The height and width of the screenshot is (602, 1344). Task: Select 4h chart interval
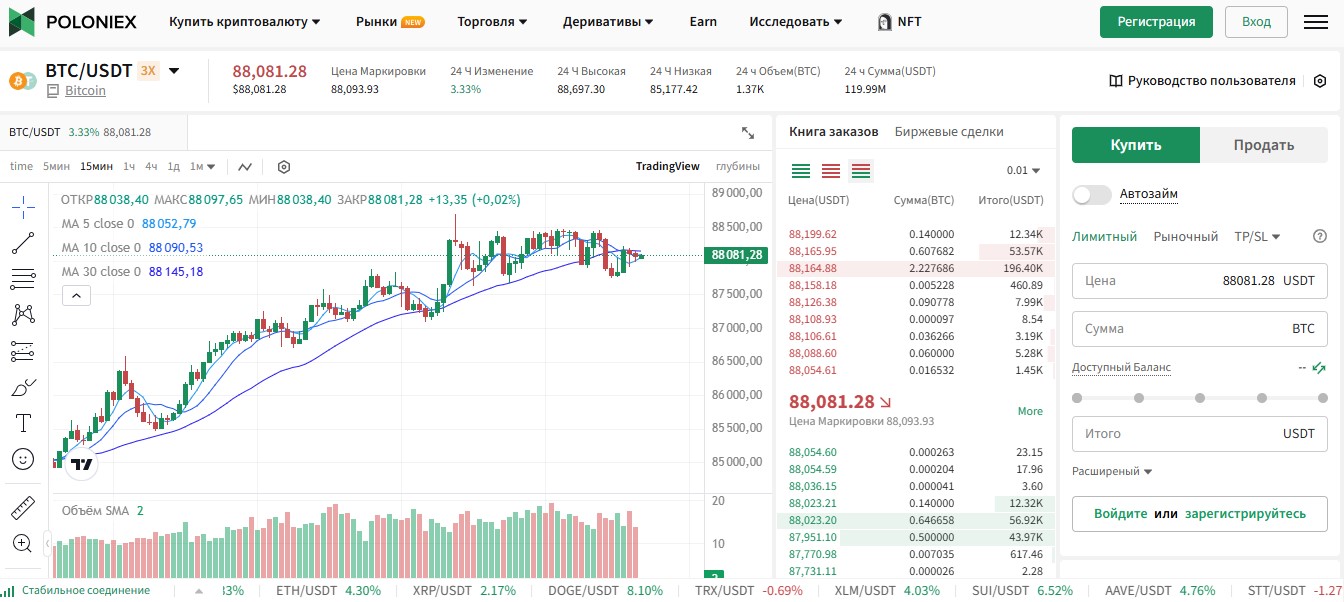(x=151, y=167)
